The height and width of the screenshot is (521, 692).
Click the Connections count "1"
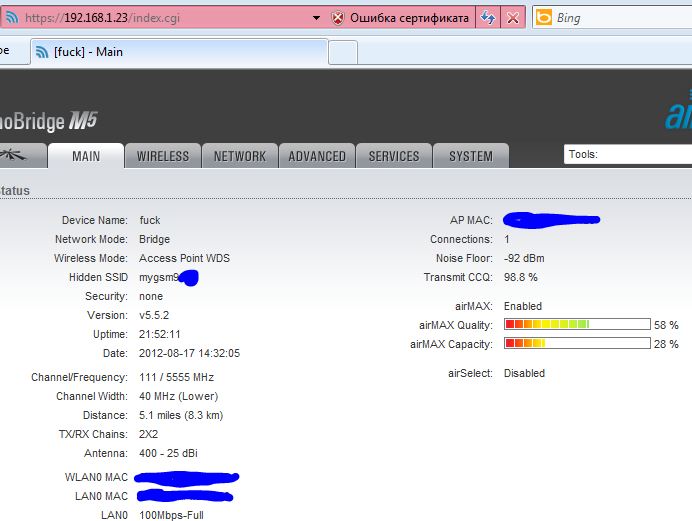pos(507,239)
